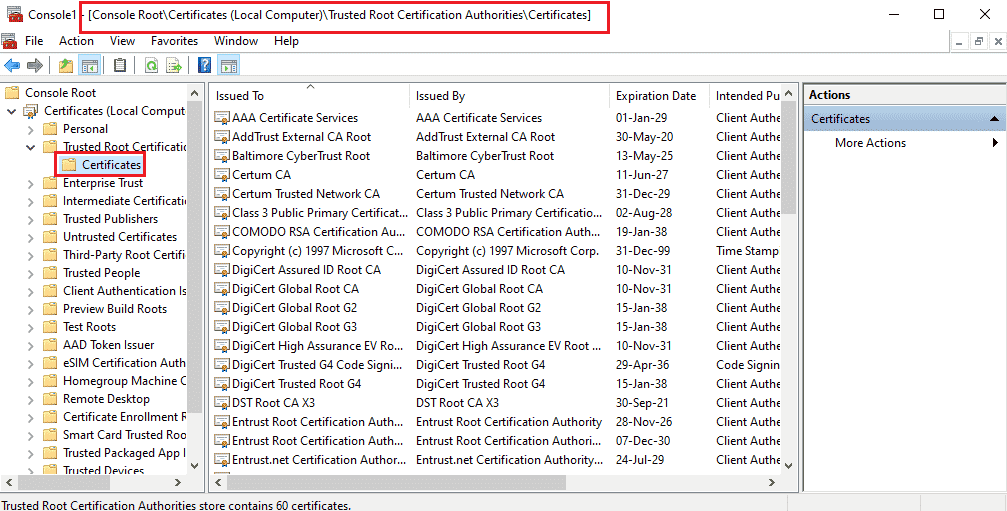
Task: Click the computer certificate icon beside Certificates (Local Computer)
Action: tap(31, 111)
